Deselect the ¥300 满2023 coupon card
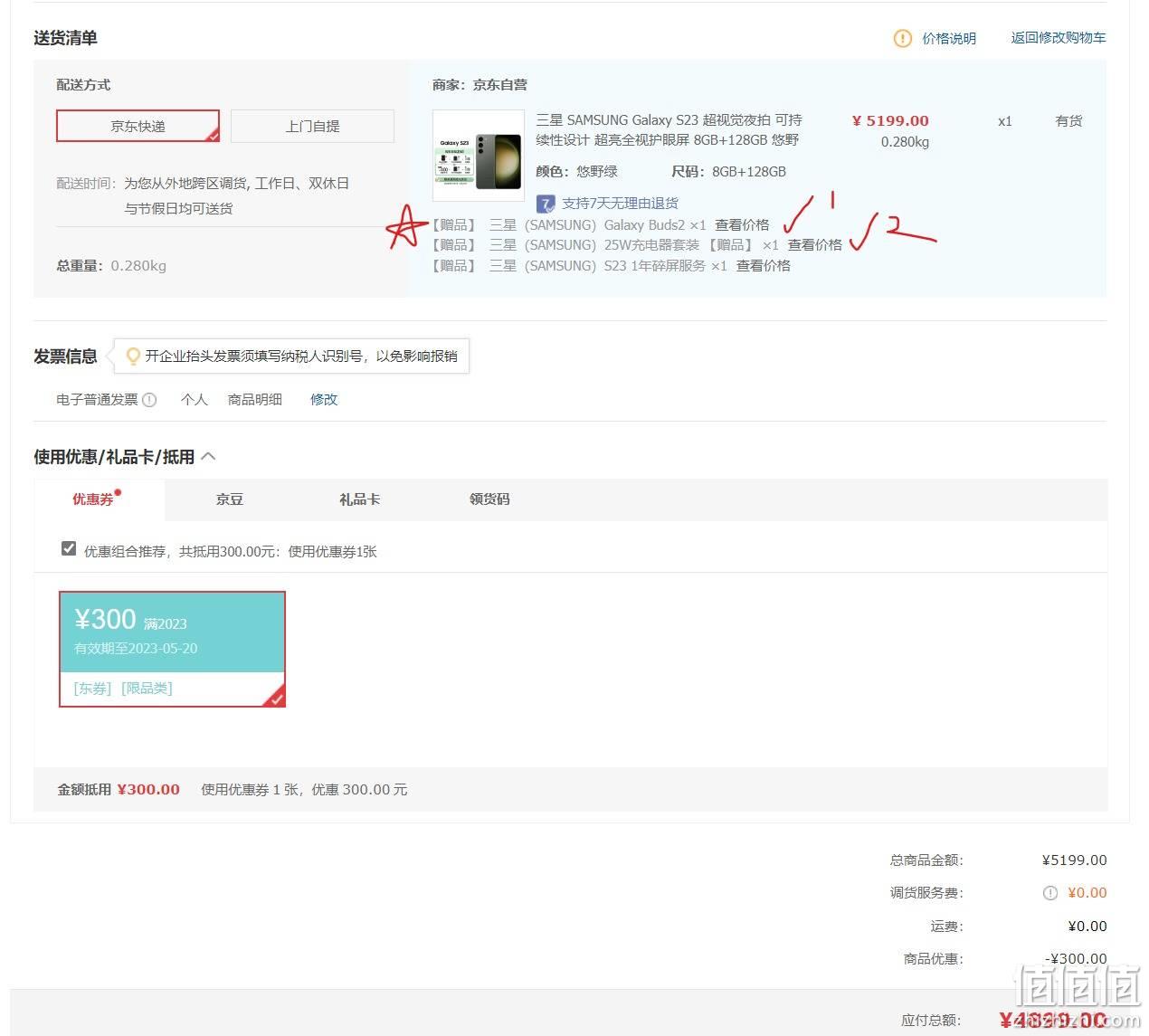This screenshot has width=1149, height=1036. coord(172,649)
